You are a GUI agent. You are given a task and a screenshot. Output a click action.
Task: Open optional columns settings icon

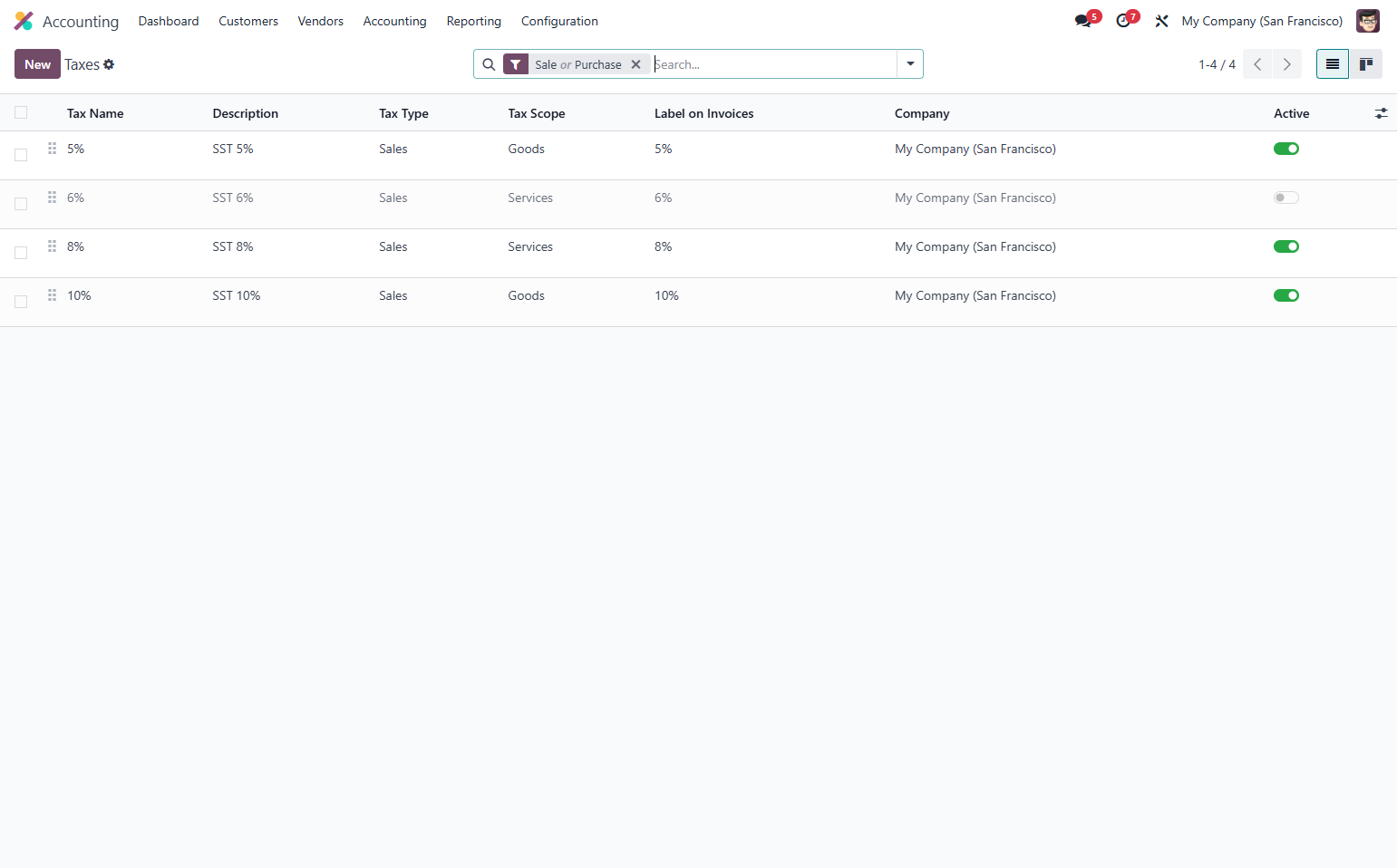click(1382, 113)
